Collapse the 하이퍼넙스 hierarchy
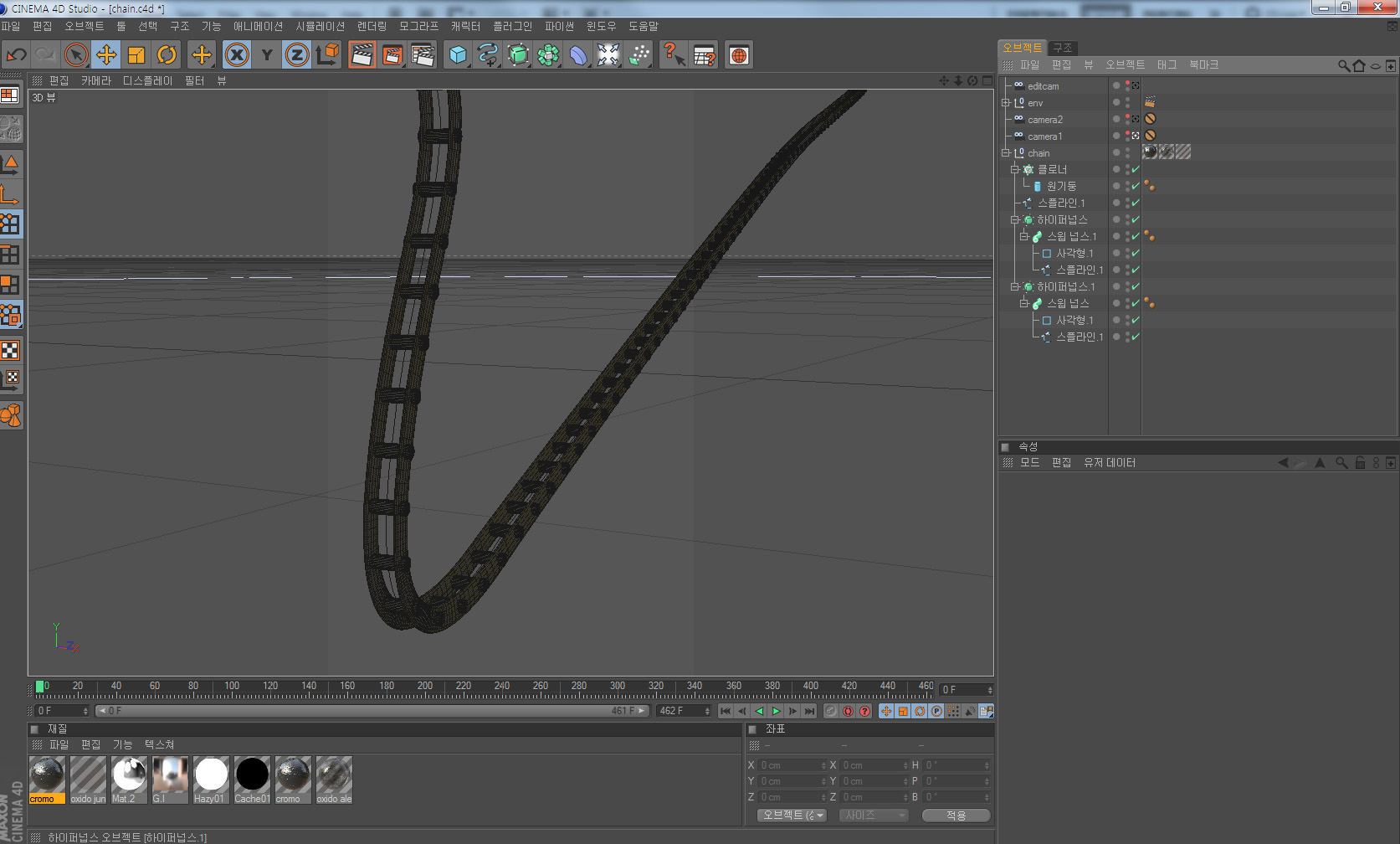This screenshot has width=1400, height=844. (x=1014, y=219)
